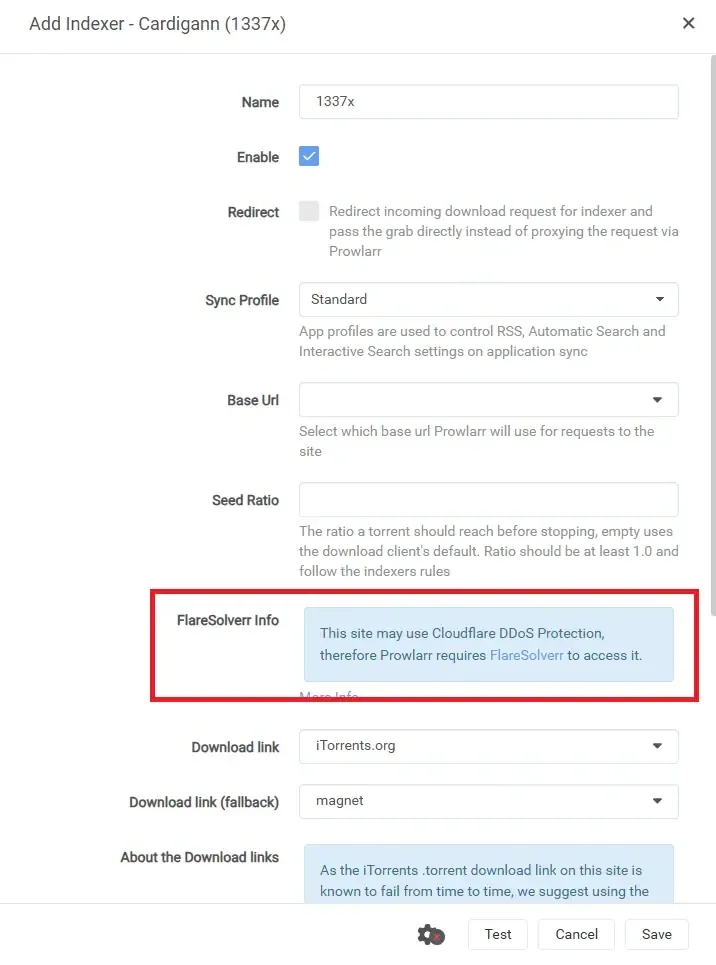Click the Test button
This screenshot has width=716, height=965.
[x=498, y=934]
